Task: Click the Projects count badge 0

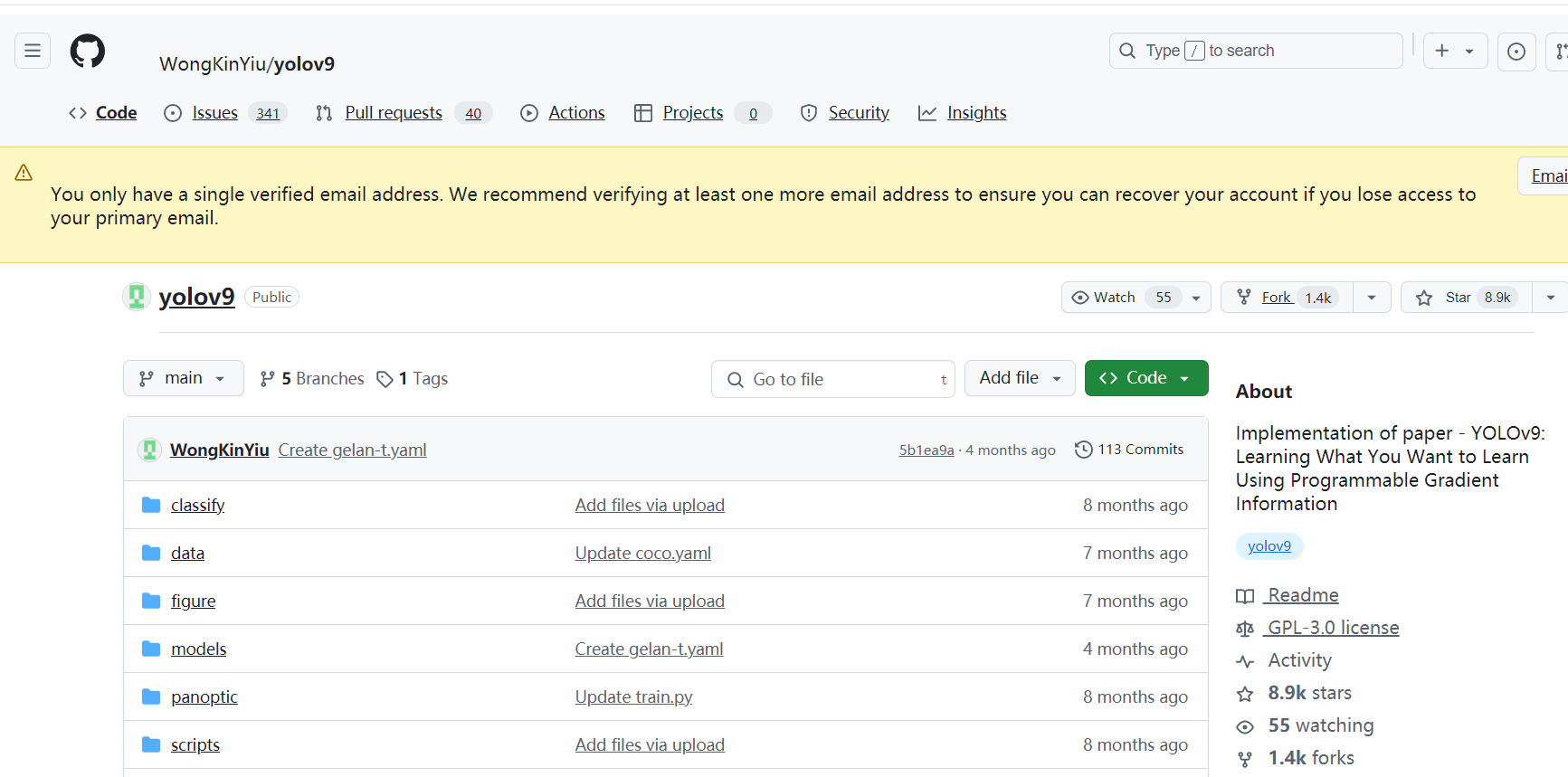Action: [x=753, y=113]
